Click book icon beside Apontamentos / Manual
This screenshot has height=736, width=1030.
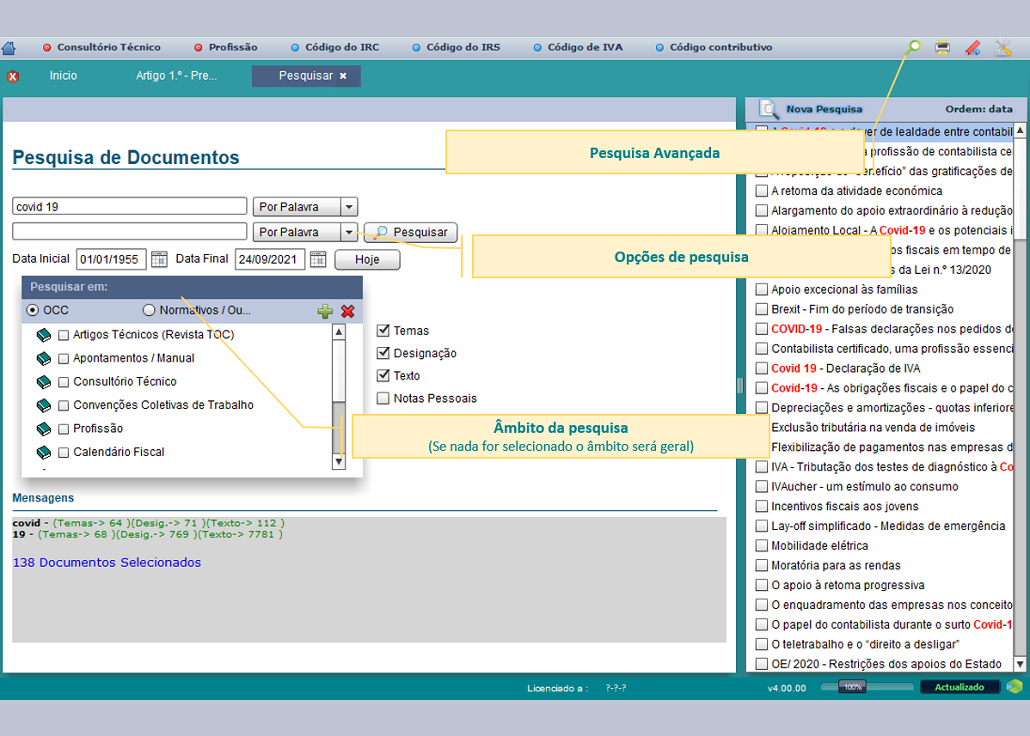click(x=43, y=359)
